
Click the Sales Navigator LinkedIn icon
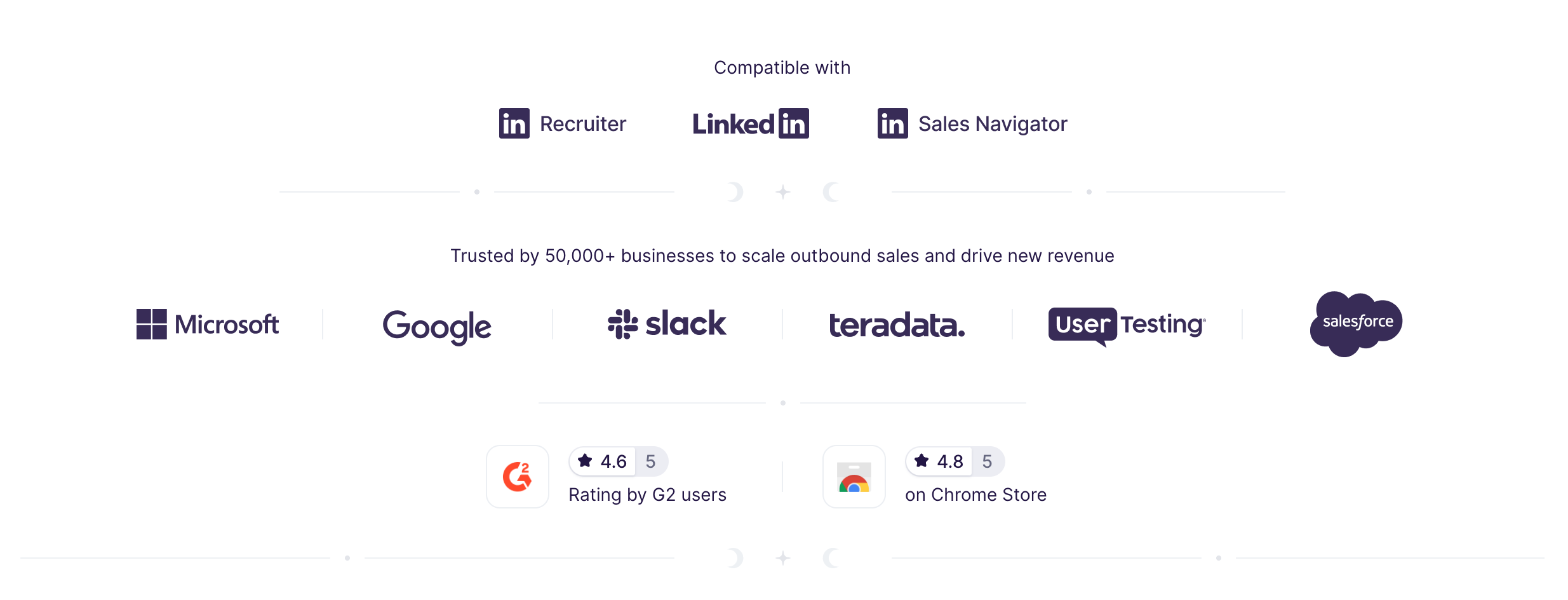tap(892, 123)
